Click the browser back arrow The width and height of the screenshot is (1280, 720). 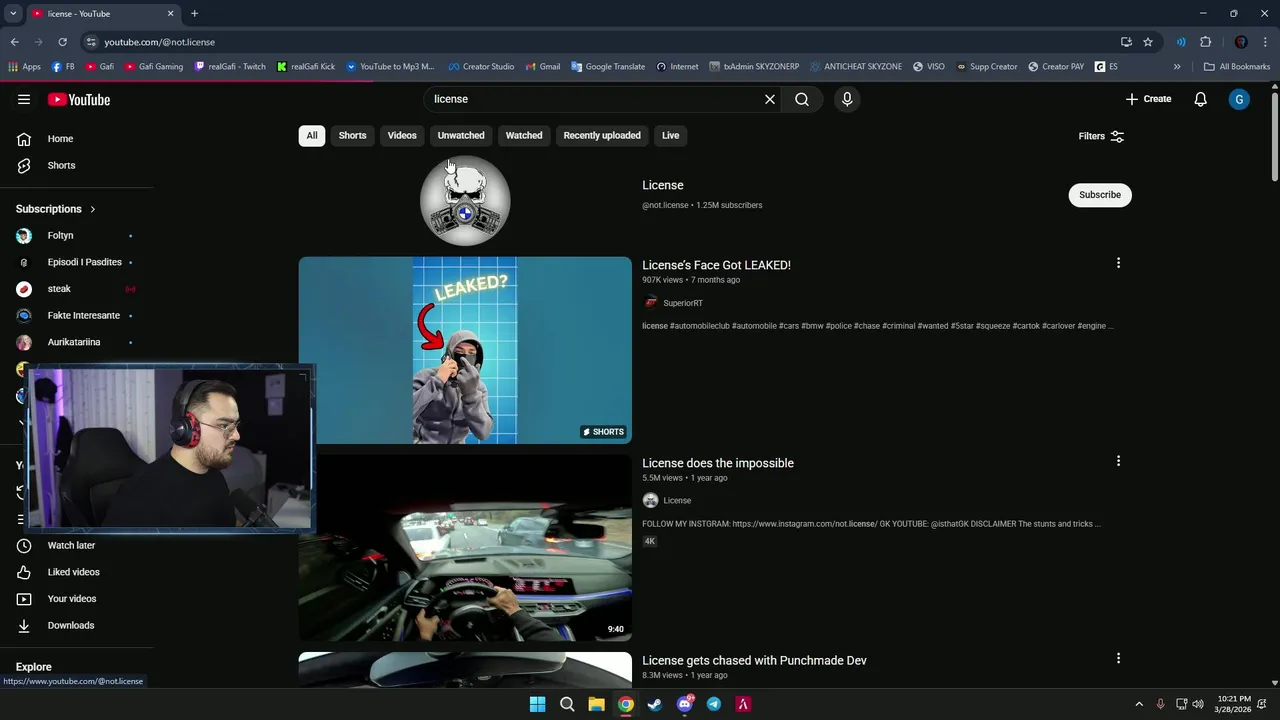pos(14,42)
